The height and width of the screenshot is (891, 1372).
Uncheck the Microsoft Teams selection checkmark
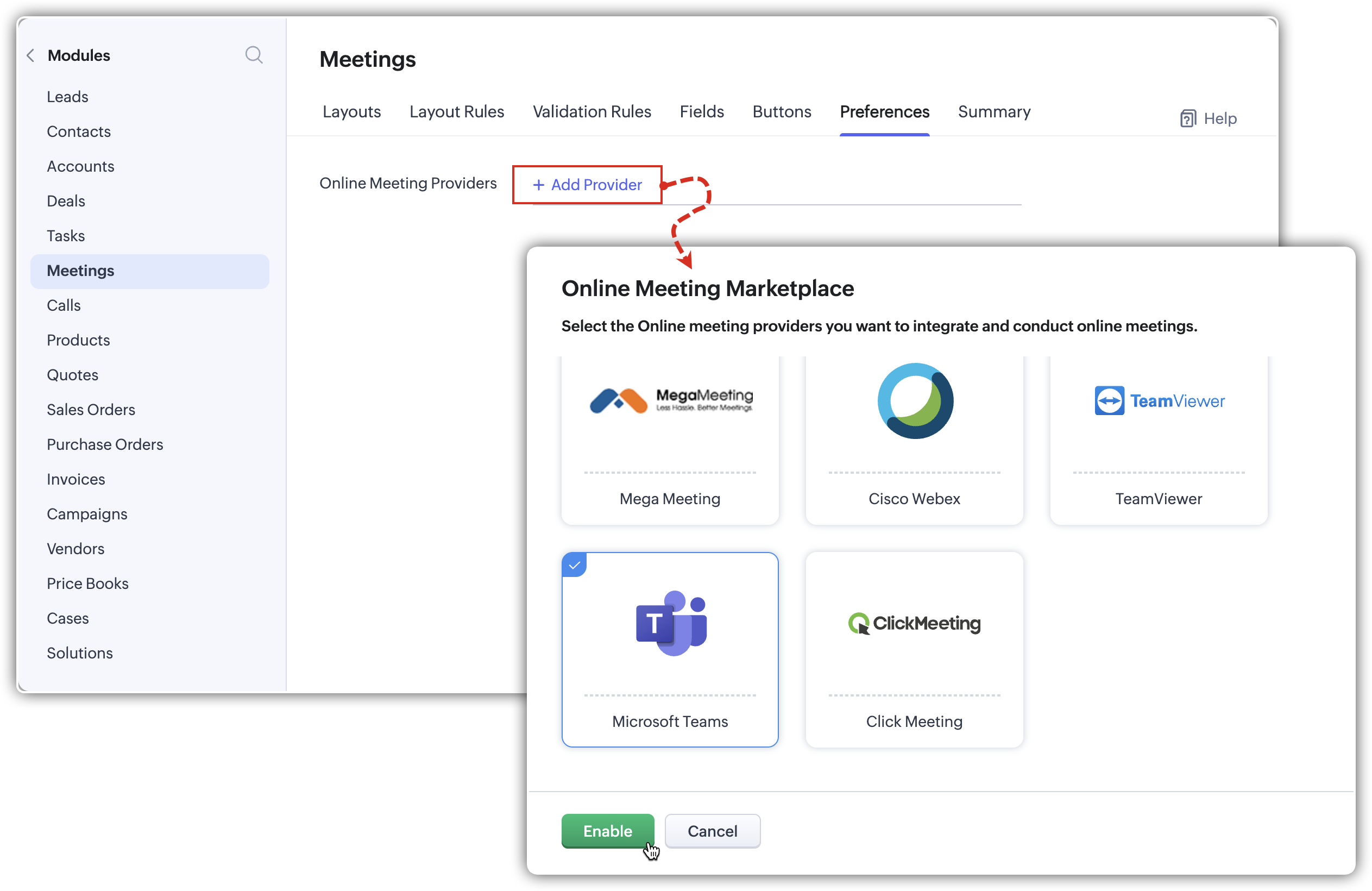574,565
